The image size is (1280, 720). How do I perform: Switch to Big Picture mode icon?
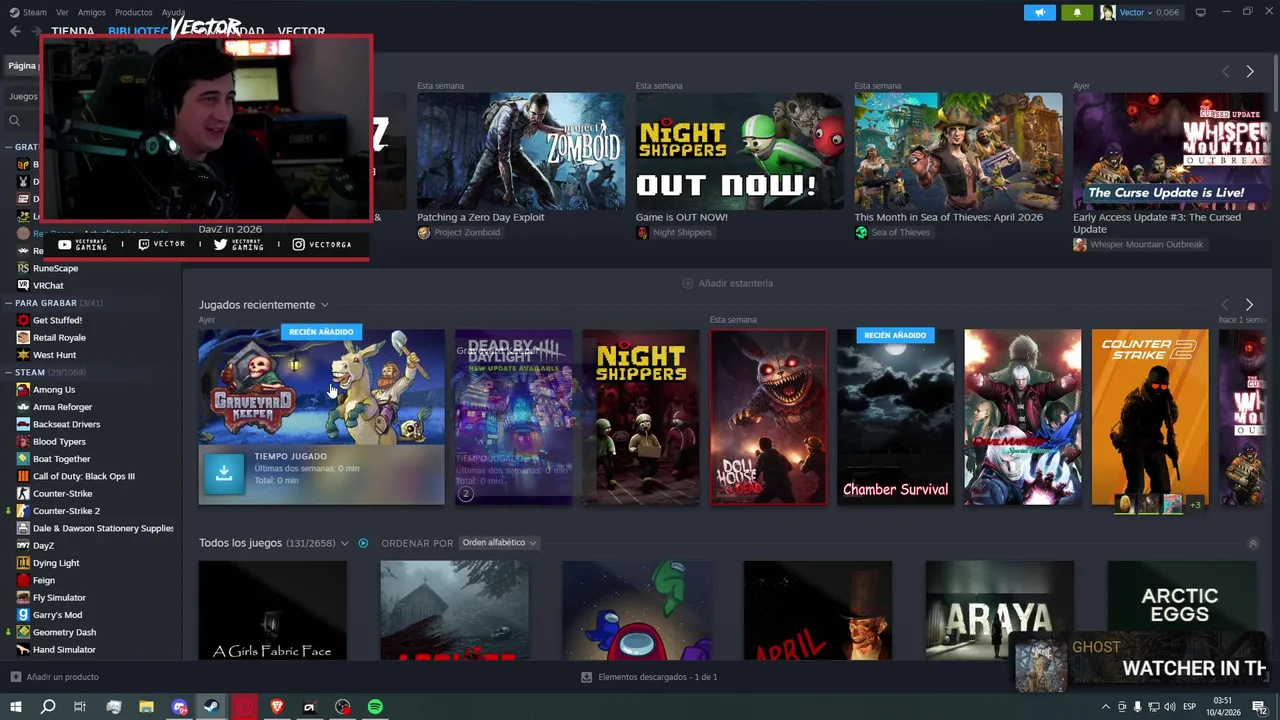coord(1200,12)
